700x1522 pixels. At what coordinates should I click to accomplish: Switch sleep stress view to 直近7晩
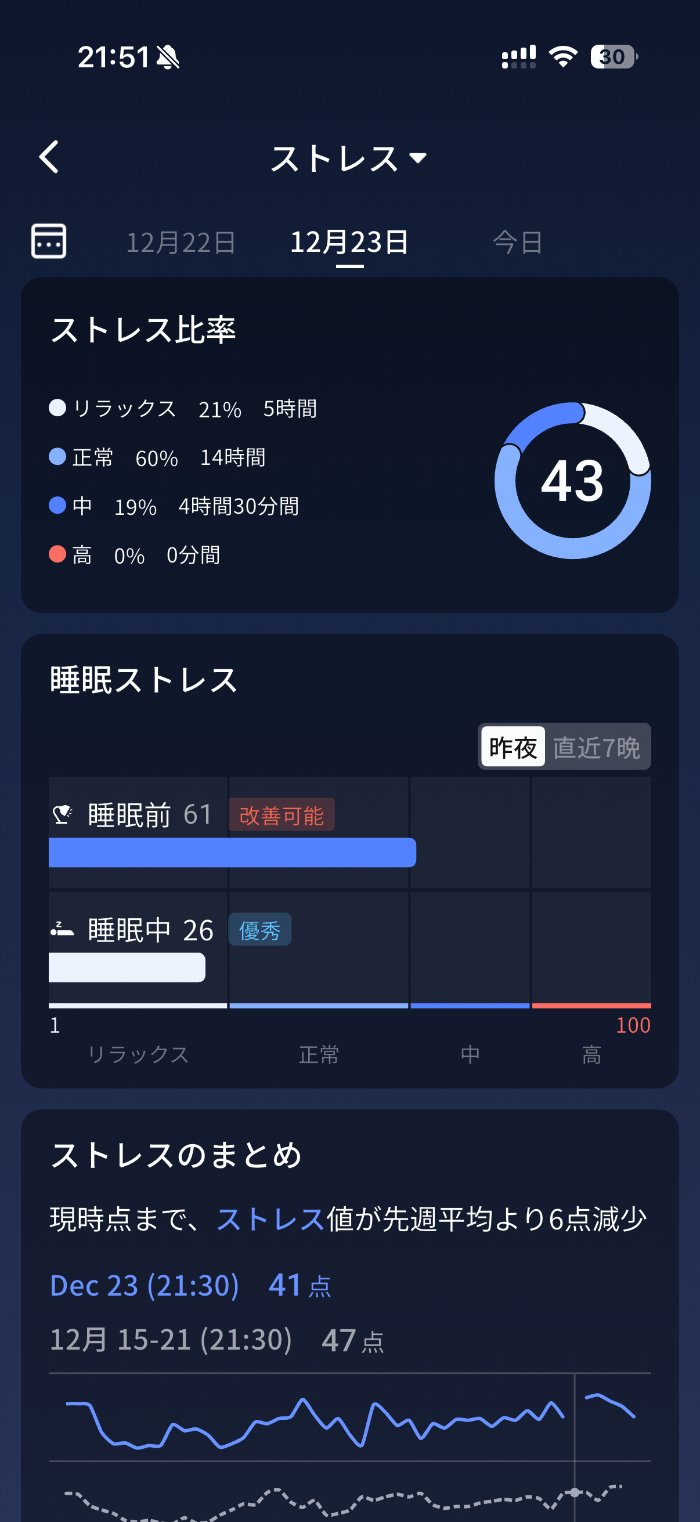pyautogui.click(x=597, y=747)
